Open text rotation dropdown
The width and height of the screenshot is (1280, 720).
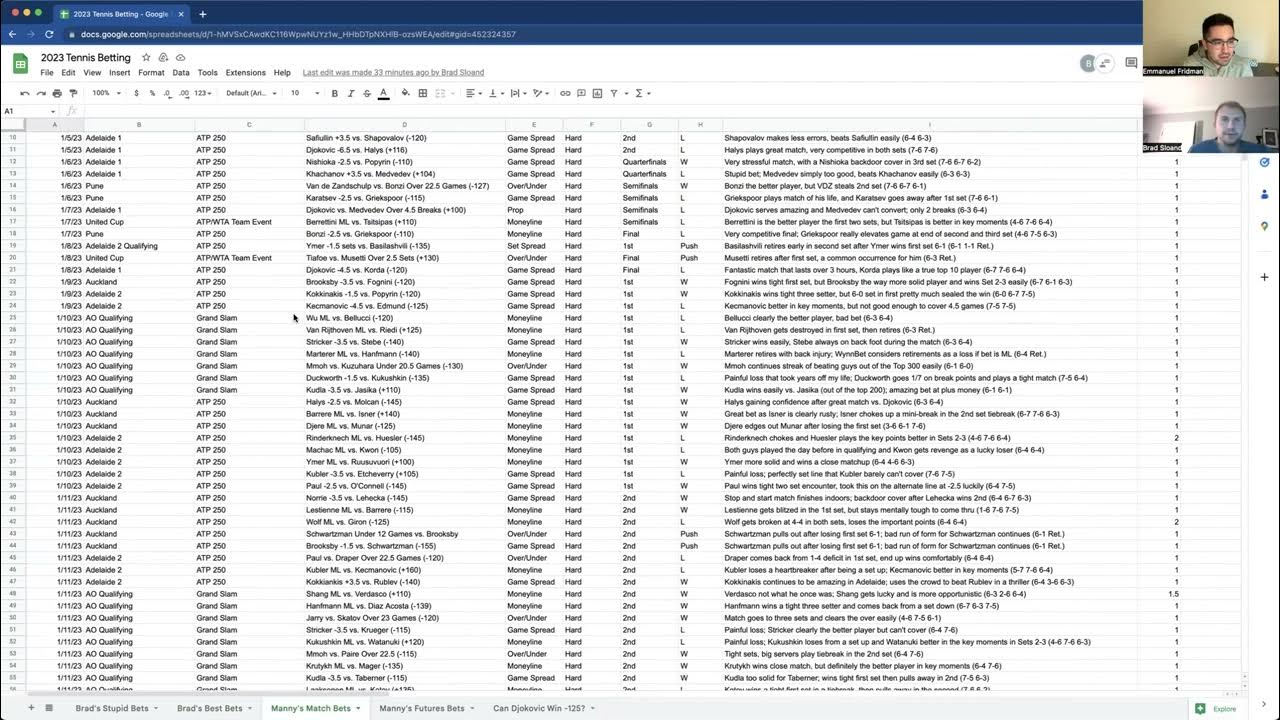(541, 93)
